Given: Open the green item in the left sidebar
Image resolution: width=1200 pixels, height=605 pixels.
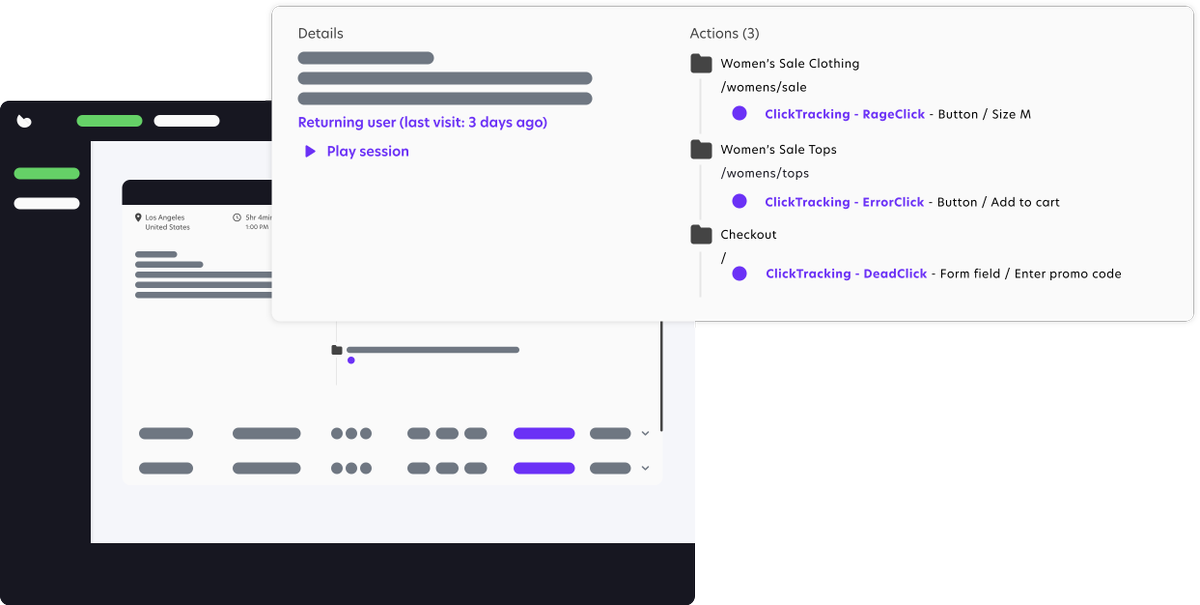Looking at the screenshot, I should click(x=47, y=173).
